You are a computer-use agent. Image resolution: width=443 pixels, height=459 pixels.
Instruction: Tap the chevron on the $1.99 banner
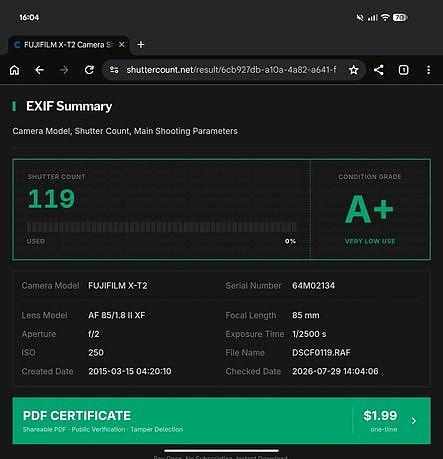coord(414,421)
